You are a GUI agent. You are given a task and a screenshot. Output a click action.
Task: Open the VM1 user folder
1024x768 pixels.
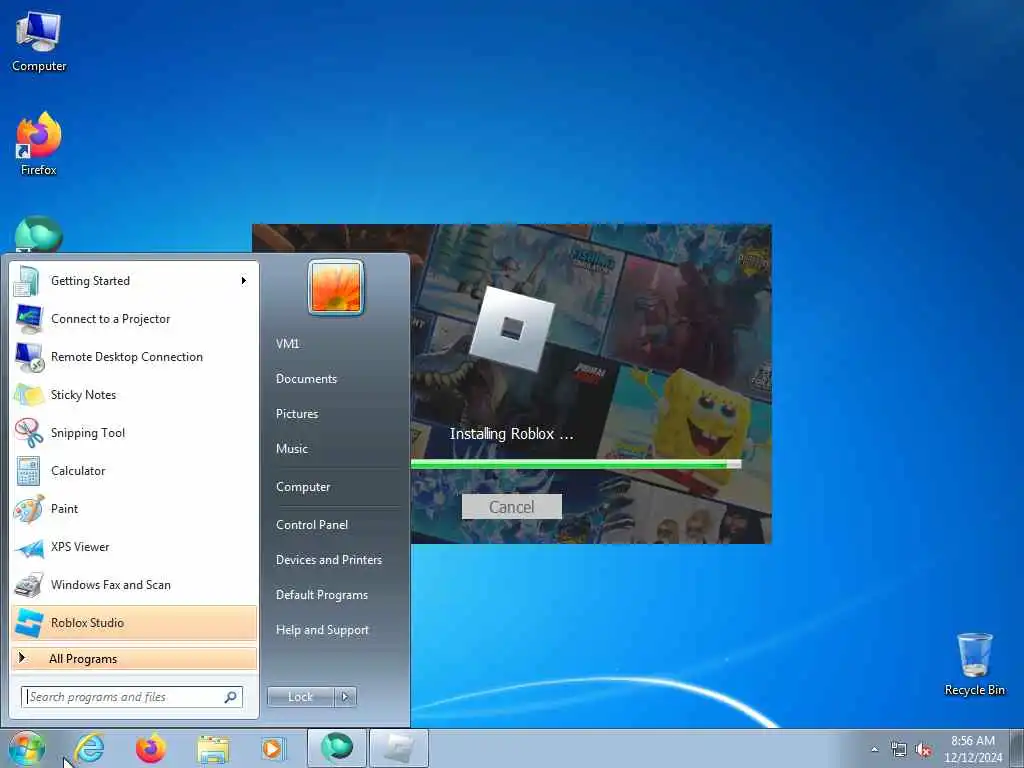[x=287, y=344]
